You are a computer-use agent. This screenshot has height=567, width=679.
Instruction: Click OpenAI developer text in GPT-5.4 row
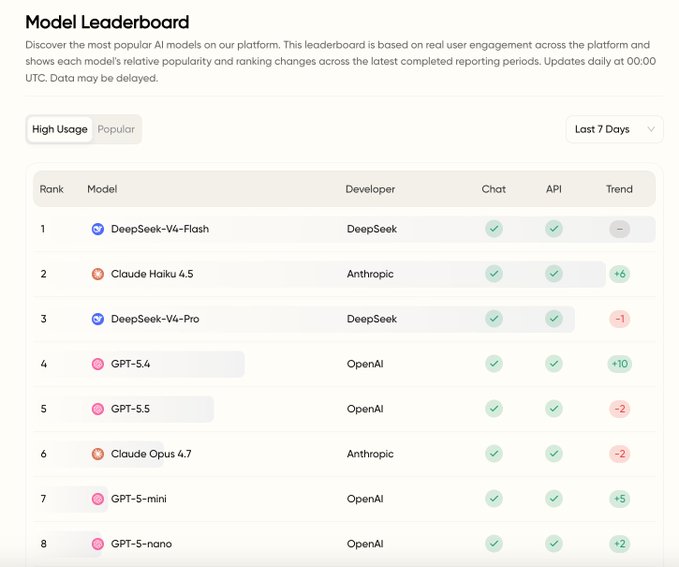pos(365,364)
